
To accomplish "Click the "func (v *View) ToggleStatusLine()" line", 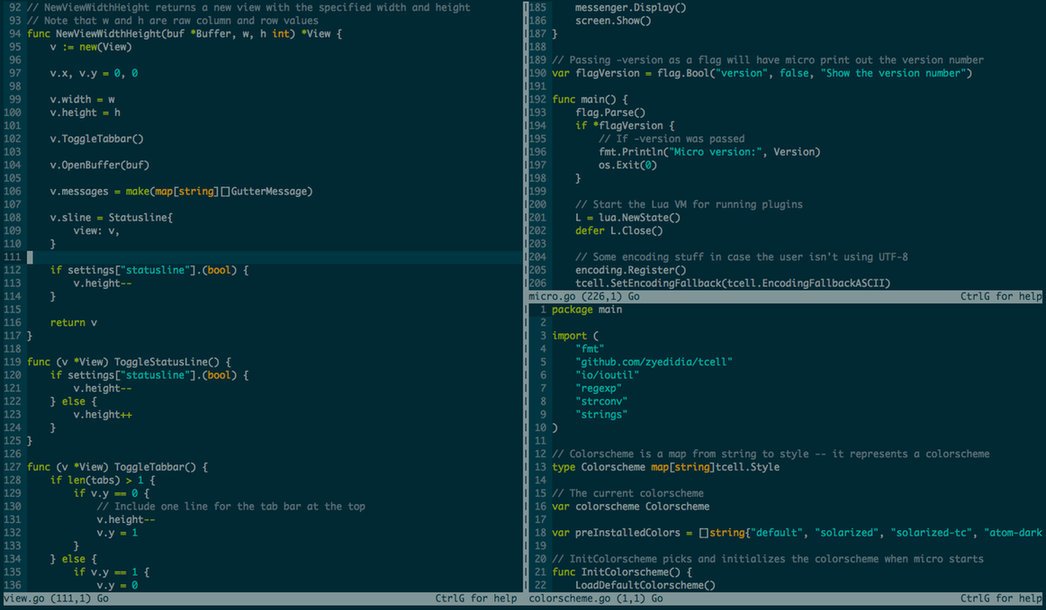I will point(129,362).
